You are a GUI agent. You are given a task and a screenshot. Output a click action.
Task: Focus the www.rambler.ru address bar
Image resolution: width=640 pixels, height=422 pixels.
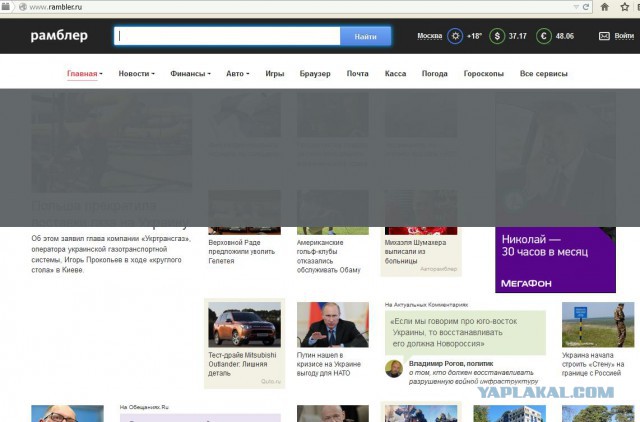point(298,7)
